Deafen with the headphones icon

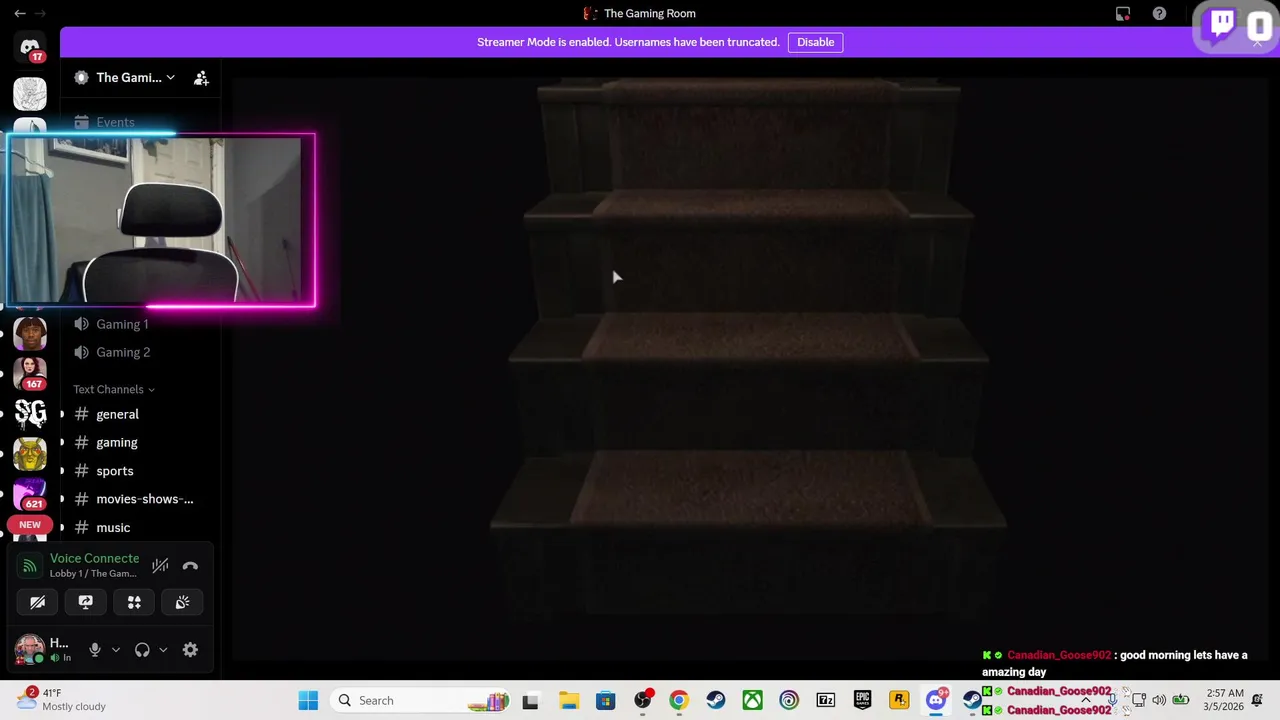pyautogui.click(x=142, y=650)
